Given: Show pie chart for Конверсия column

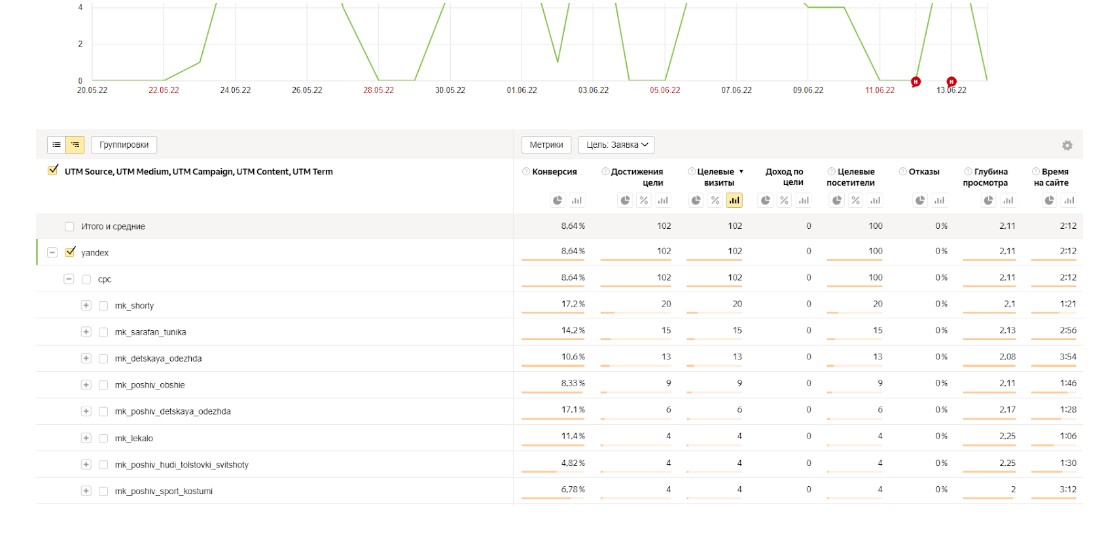Looking at the screenshot, I should point(557,201).
